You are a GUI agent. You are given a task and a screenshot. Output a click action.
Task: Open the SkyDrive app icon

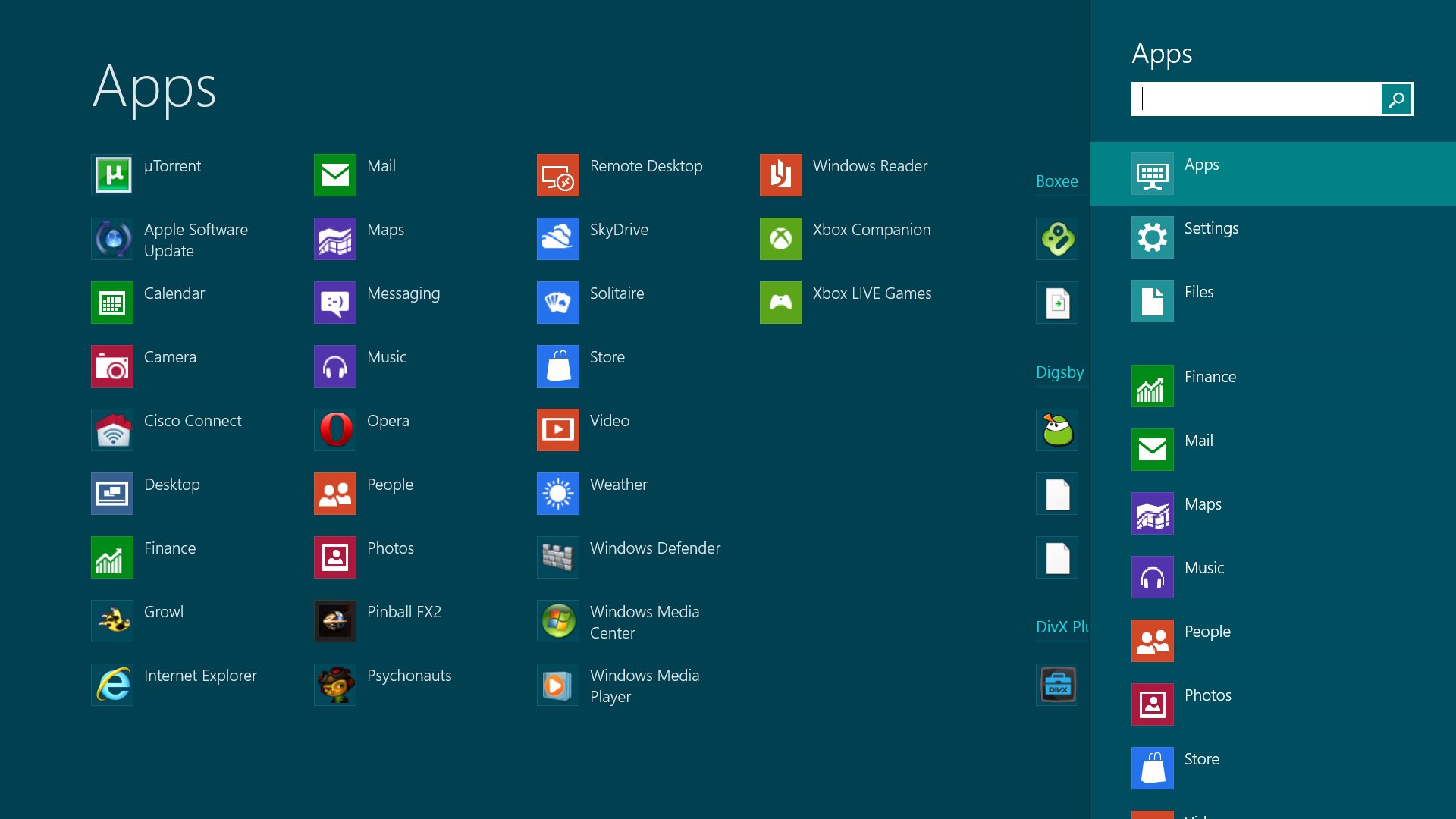point(558,239)
